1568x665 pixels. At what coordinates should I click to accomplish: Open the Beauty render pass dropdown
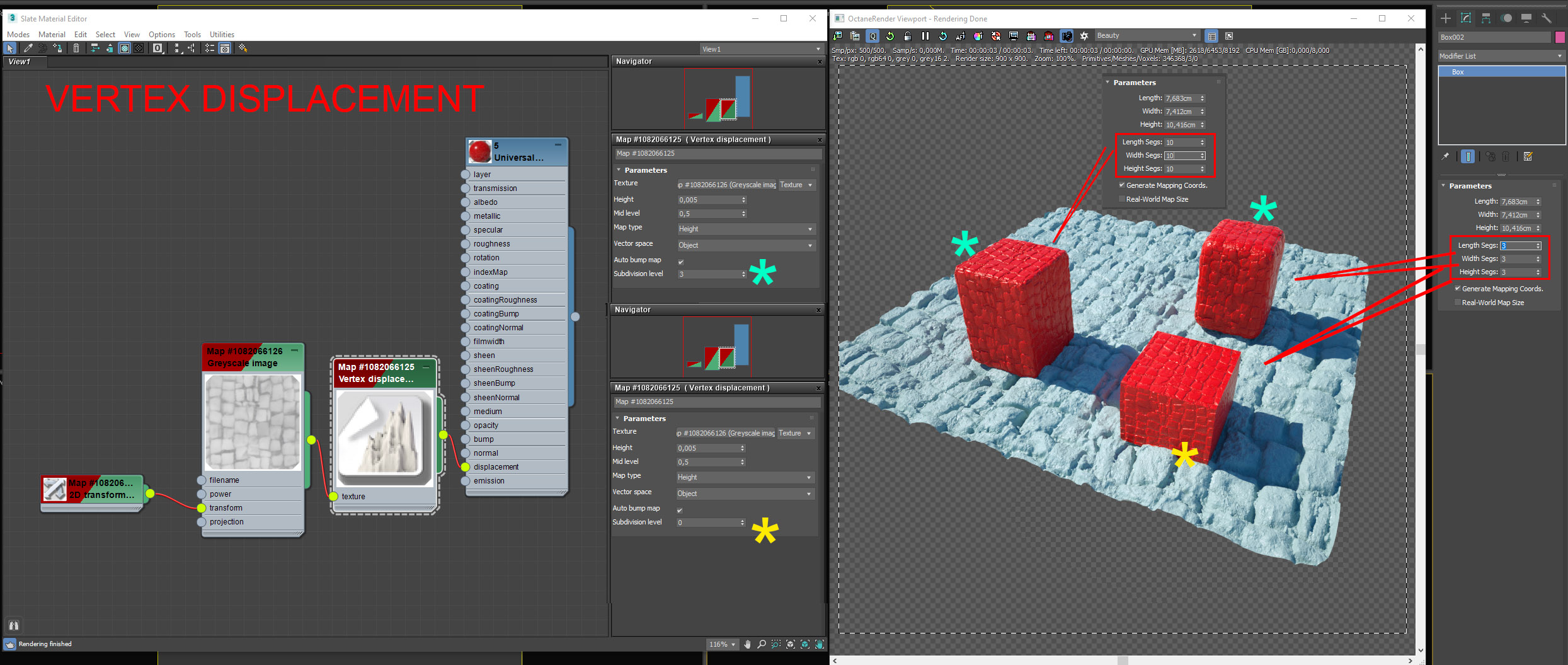(x=1147, y=35)
